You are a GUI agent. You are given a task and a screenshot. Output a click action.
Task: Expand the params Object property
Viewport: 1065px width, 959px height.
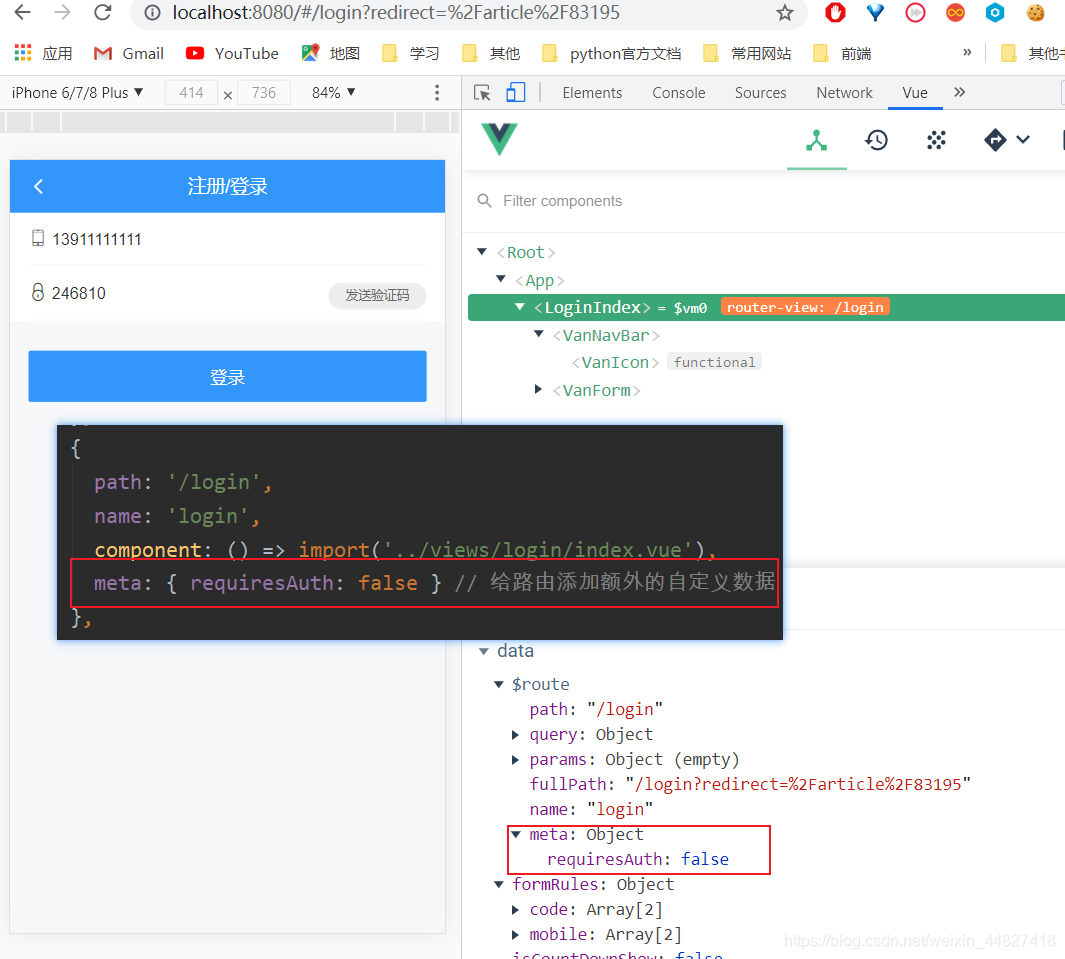[516, 760]
